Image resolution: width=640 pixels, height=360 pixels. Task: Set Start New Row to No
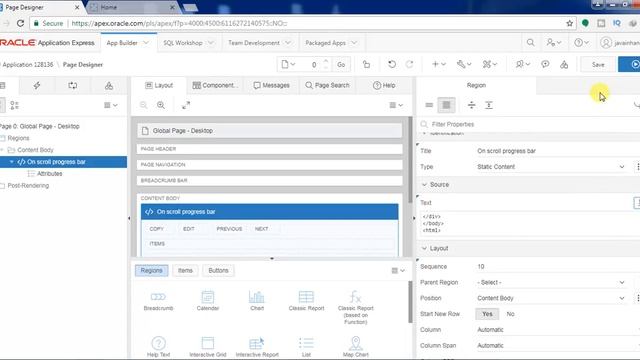pyautogui.click(x=510, y=314)
